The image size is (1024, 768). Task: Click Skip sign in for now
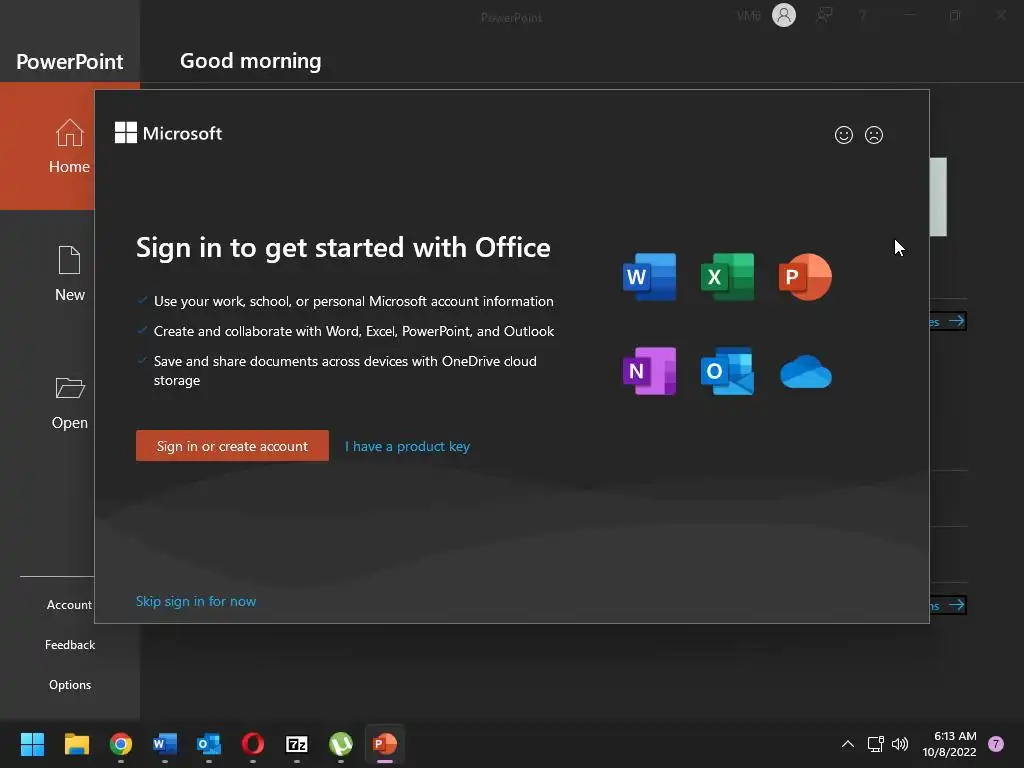tap(196, 601)
